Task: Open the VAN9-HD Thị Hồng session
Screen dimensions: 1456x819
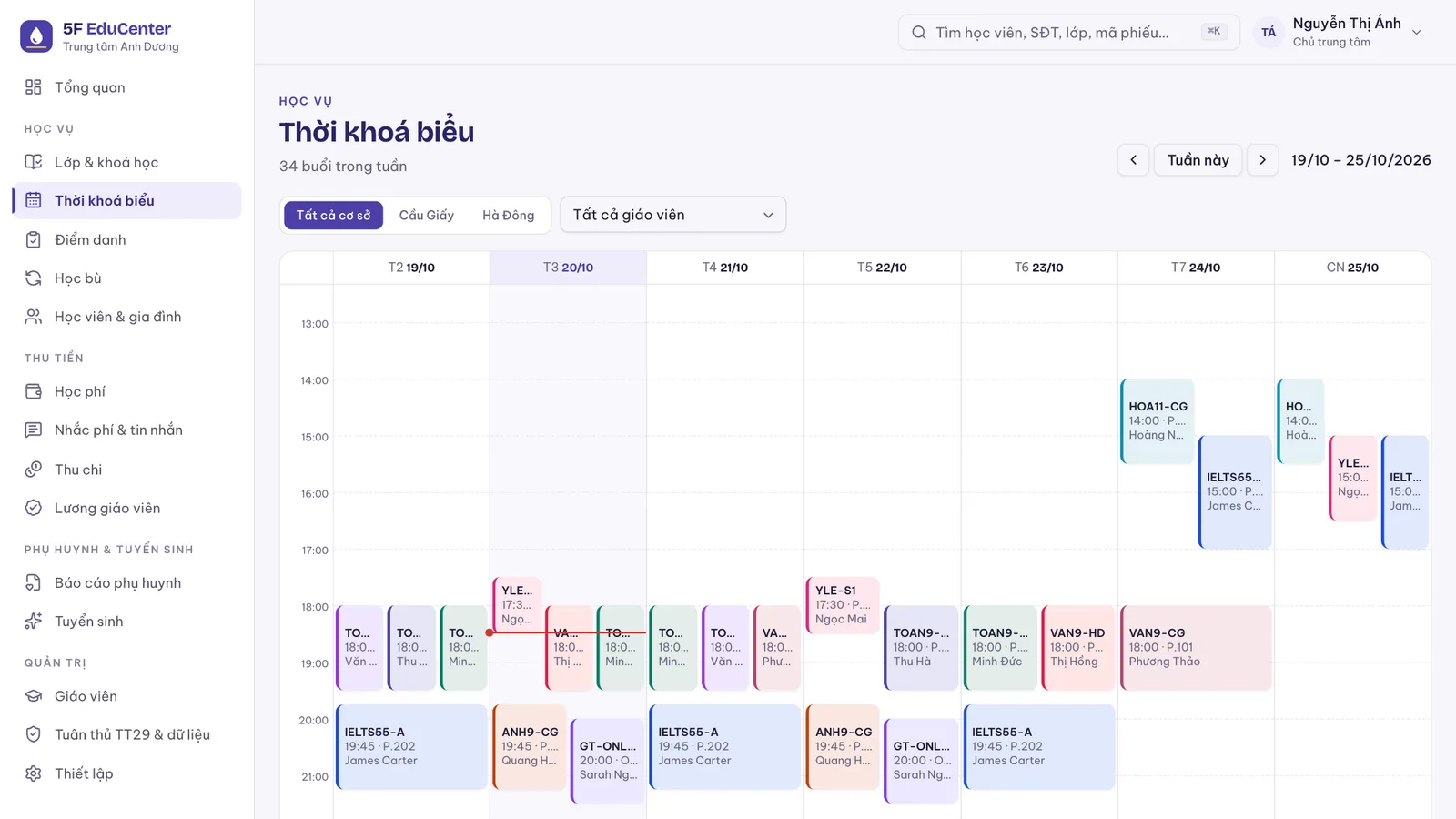Action: click(x=1078, y=647)
